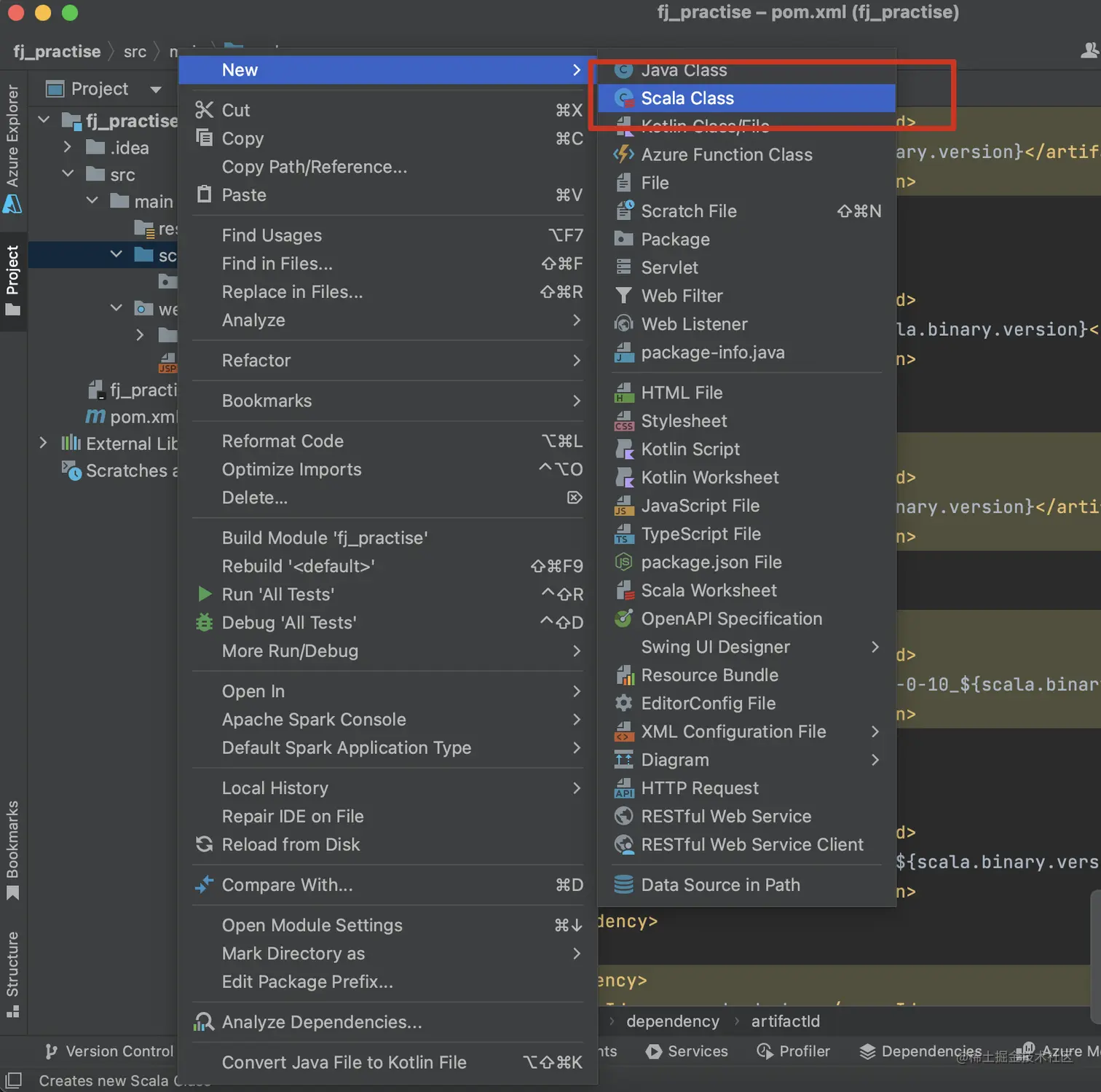1101x1092 pixels.
Task: Click the Package folder icon in submenu
Action: (x=624, y=239)
